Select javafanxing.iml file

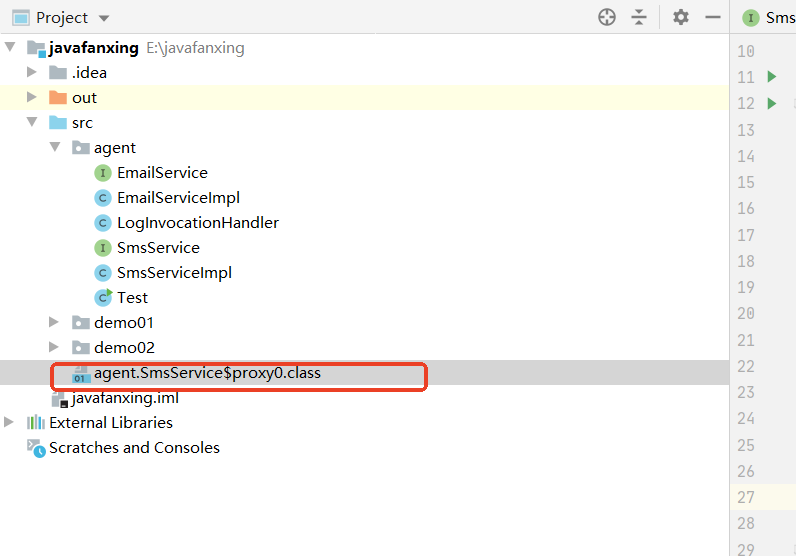(x=125, y=398)
